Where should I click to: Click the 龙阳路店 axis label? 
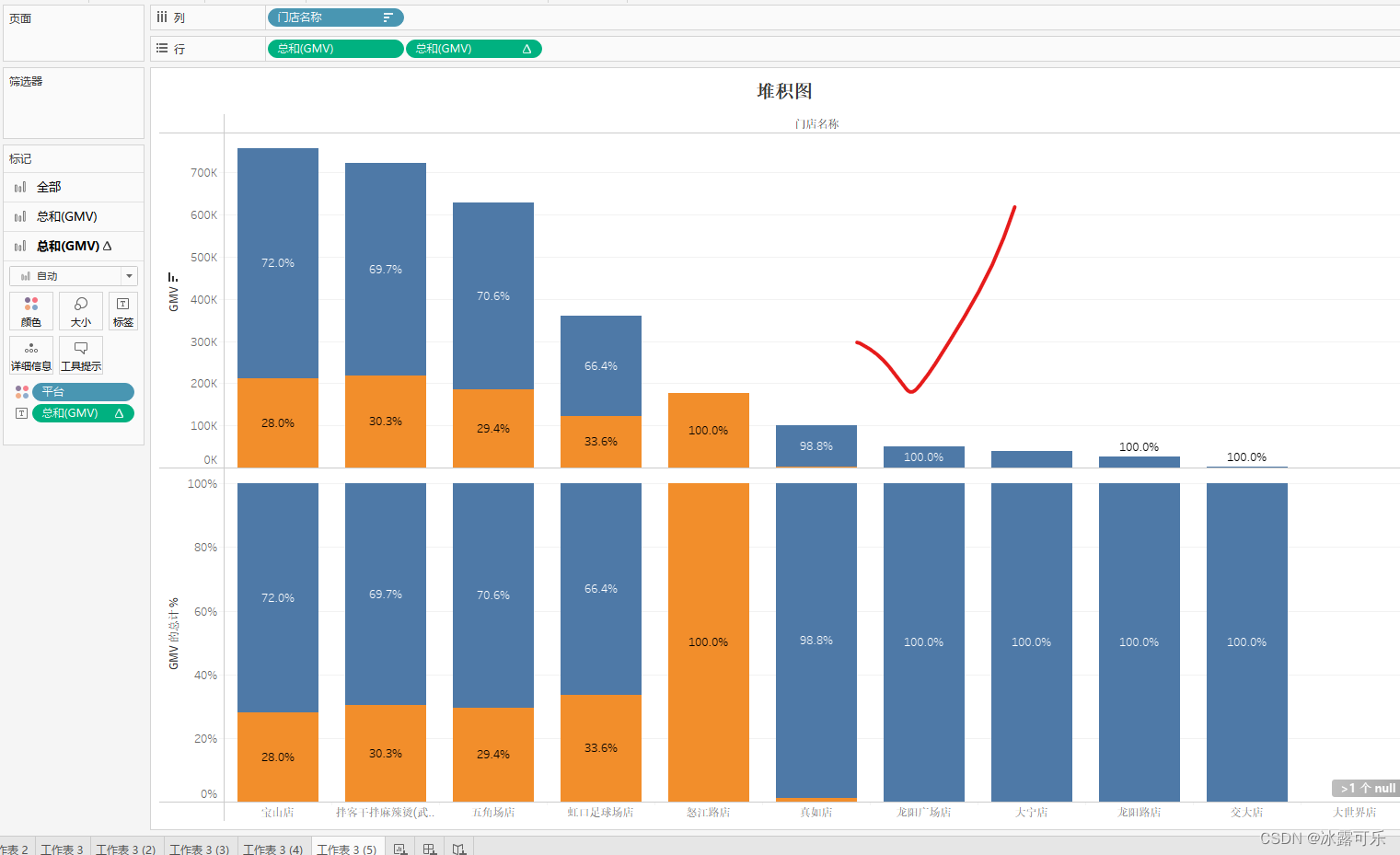click(1140, 813)
